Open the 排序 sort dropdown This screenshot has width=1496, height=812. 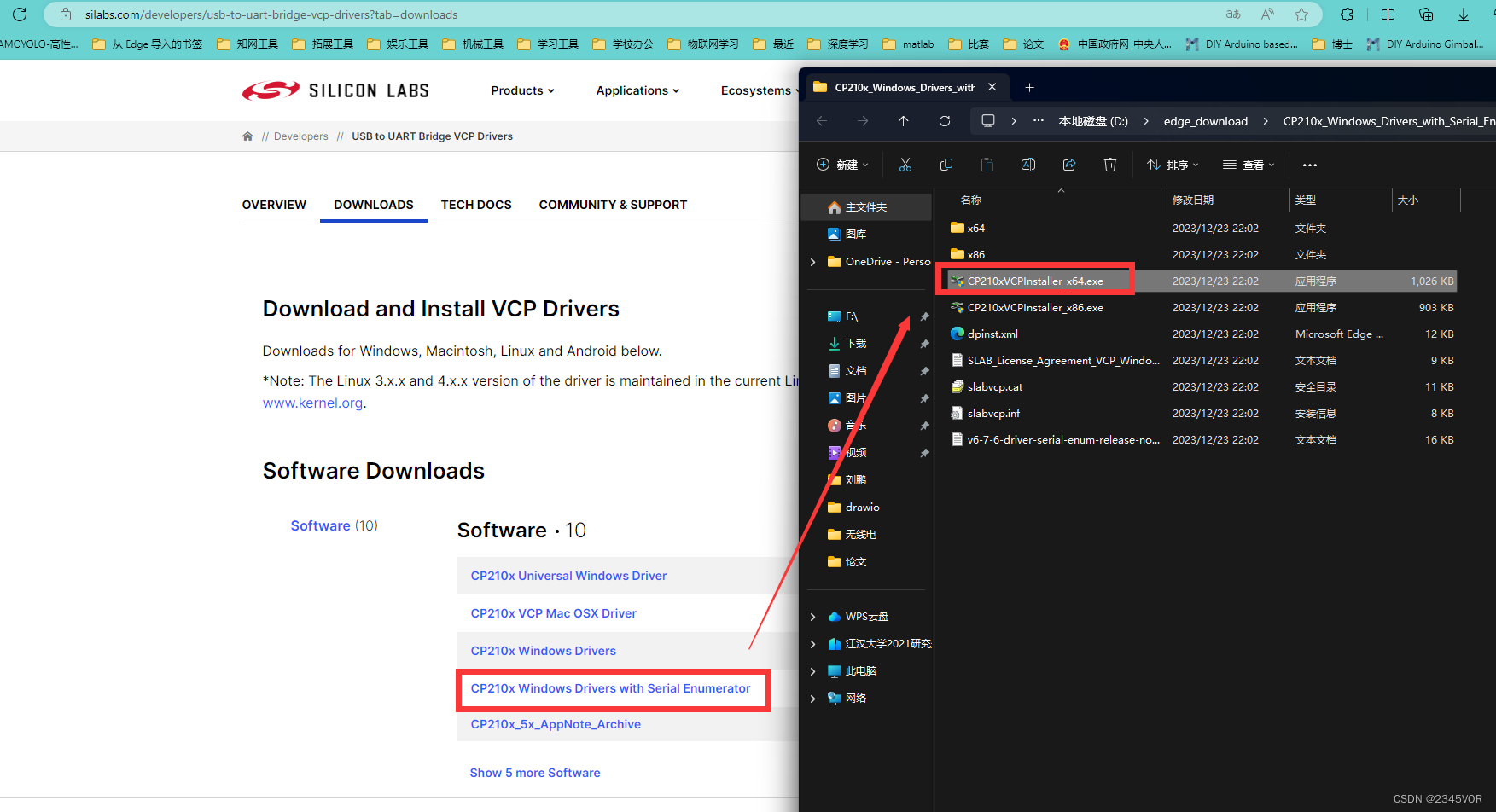tap(1173, 165)
